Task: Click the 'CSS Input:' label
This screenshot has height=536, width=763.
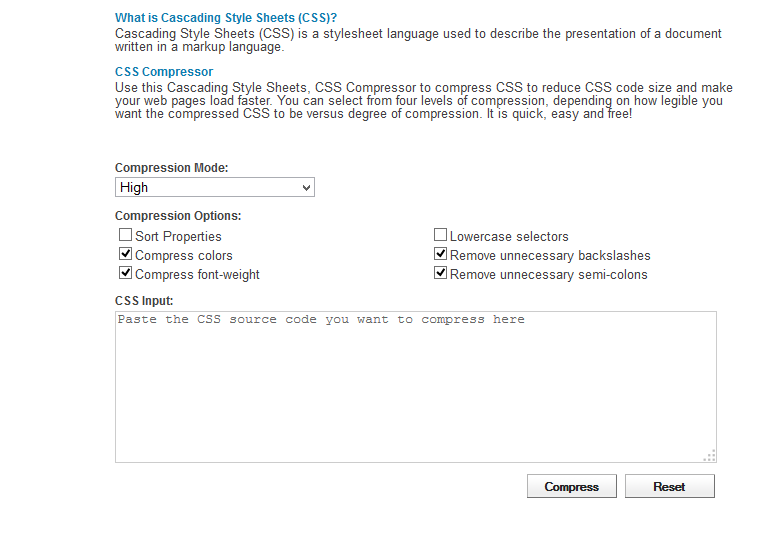Action: (x=144, y=301)
